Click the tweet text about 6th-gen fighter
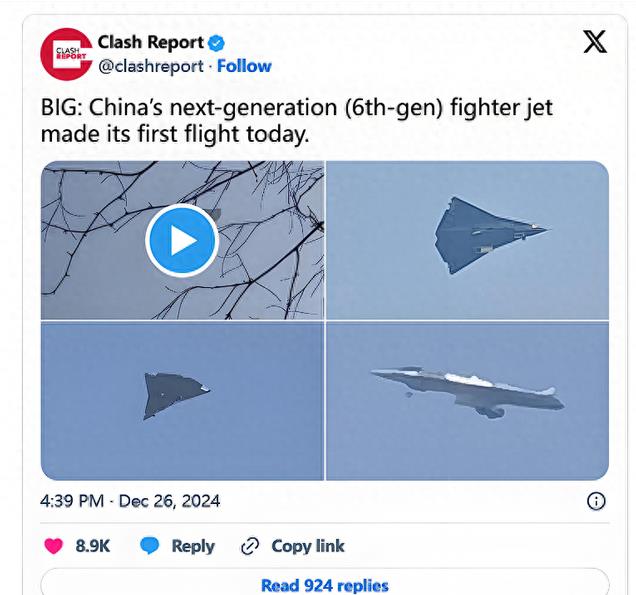The image size is (636, 595). (297, 120)
